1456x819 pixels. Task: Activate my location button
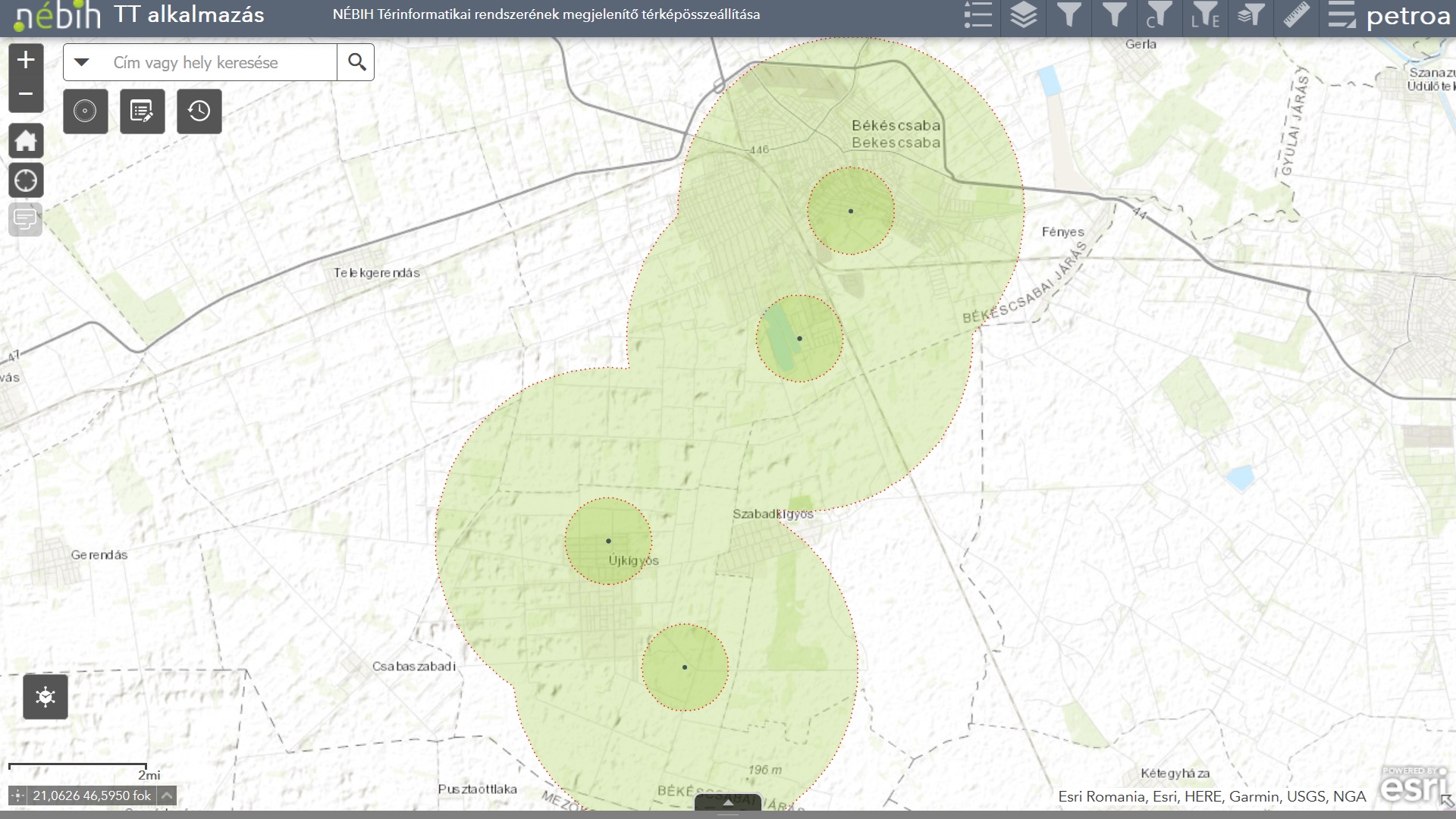[x=26, y=180]
